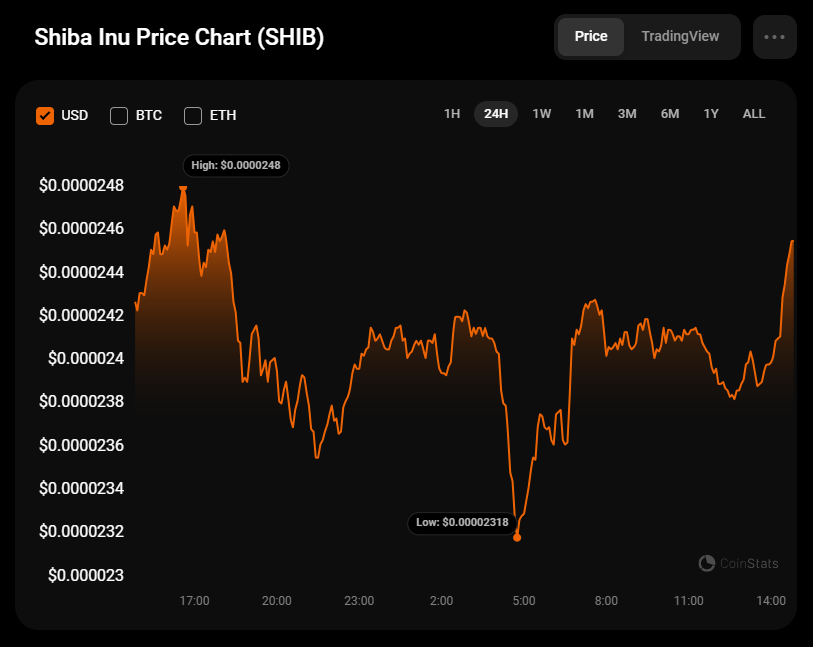Screen dimensions: 813x647
Task: Click the High price marker label
Action: (x=236, y=165)
